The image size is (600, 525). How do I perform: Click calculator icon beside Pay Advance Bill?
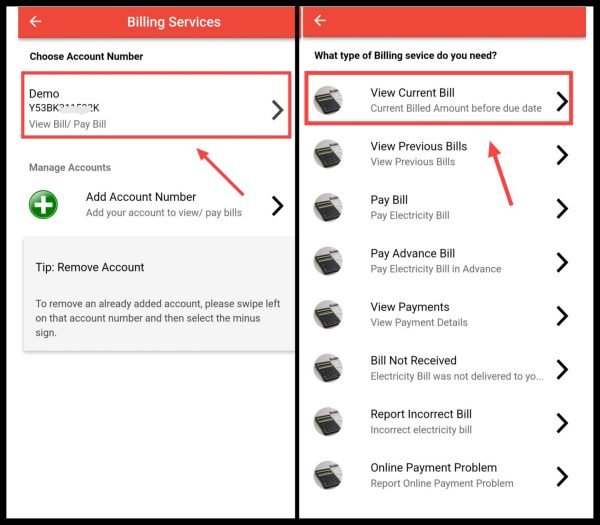click(x=329, y=261)
